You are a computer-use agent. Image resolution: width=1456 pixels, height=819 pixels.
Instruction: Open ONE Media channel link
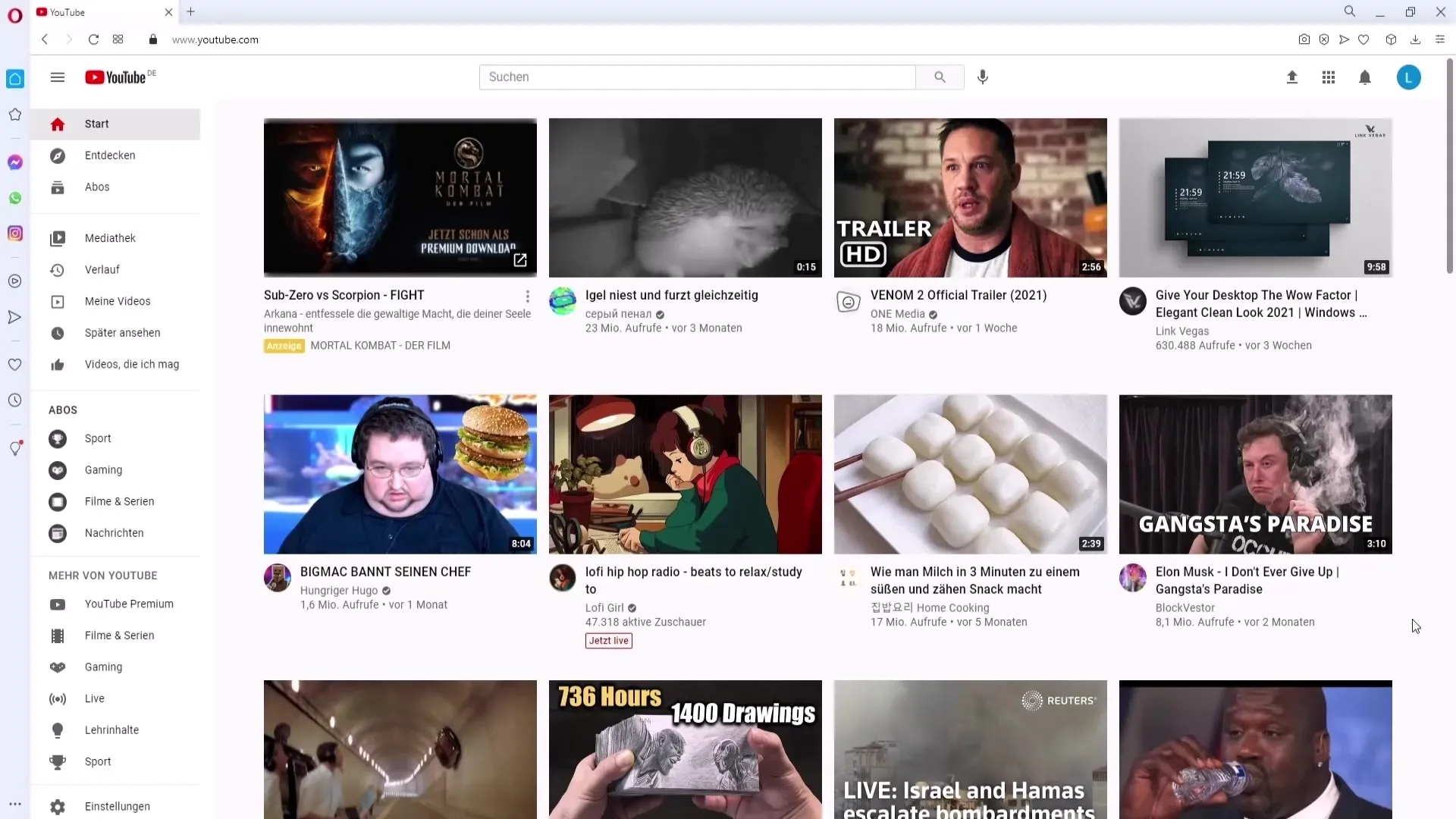point(898,314)
